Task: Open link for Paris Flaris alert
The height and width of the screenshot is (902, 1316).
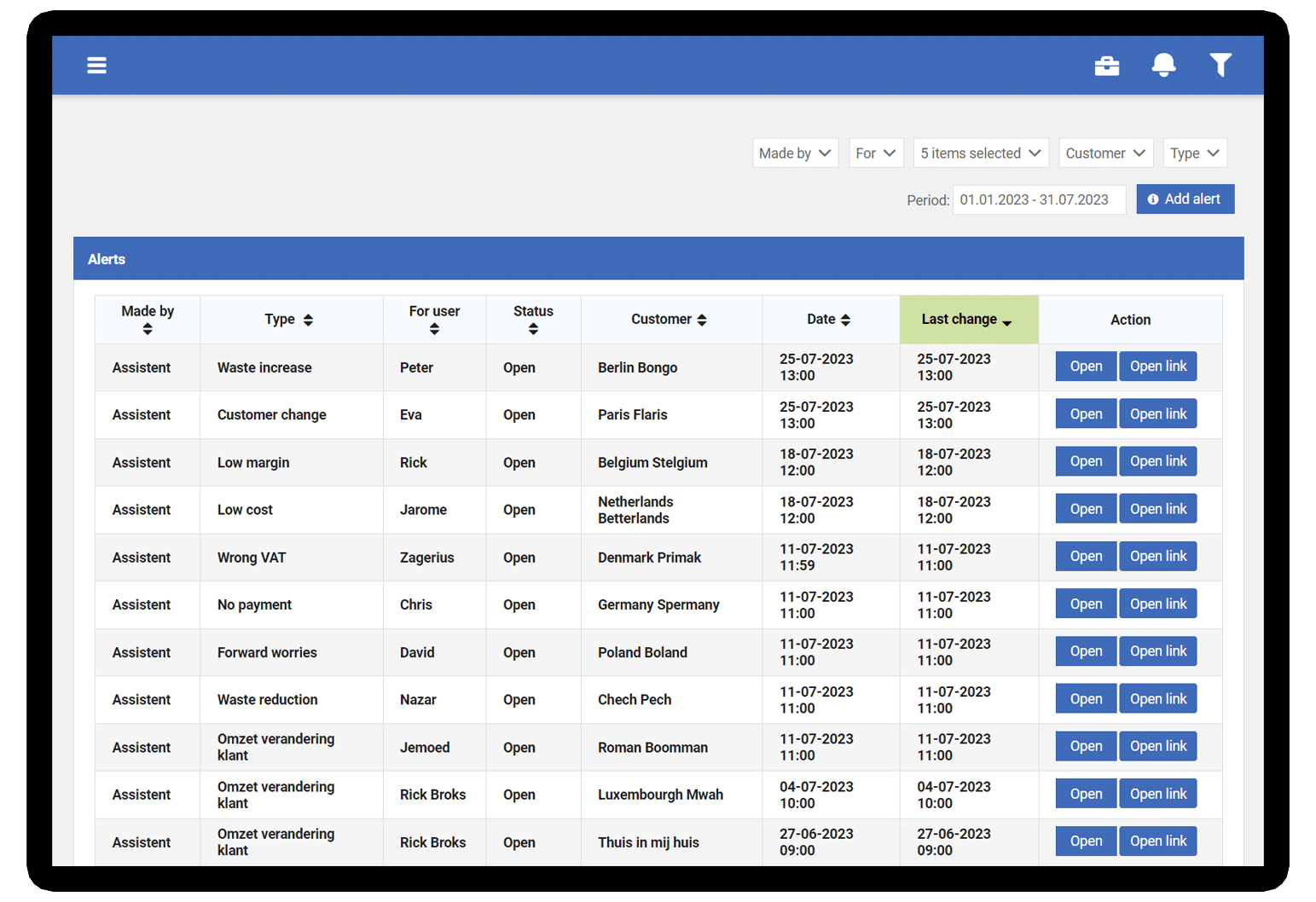Action: tap(1158, 414)
